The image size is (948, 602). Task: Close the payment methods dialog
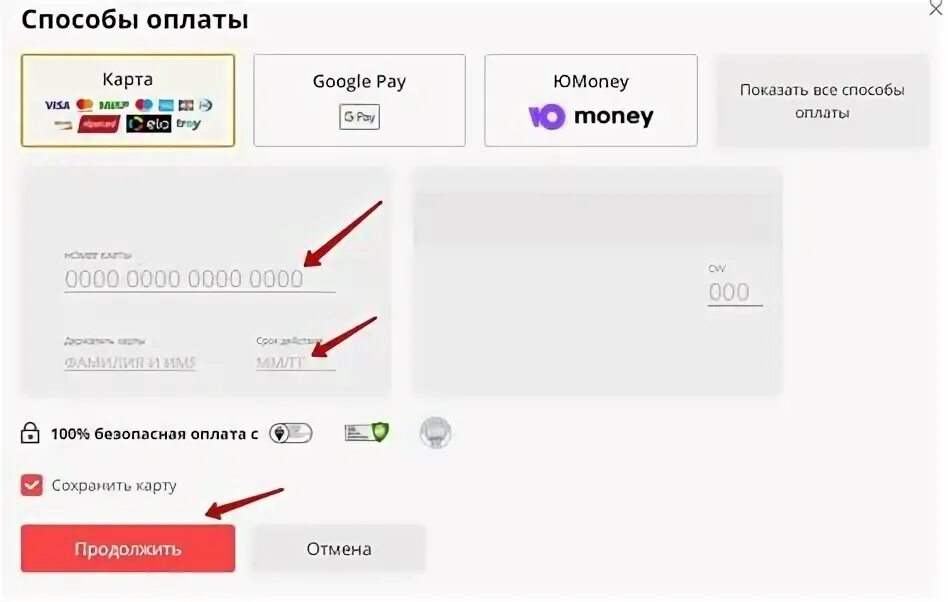(936, 8)
